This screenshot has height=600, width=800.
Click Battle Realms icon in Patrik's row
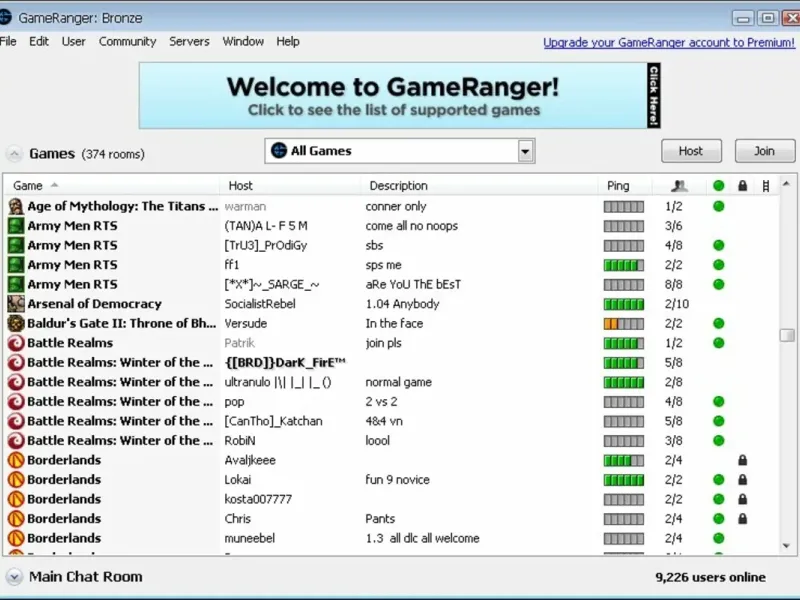(16, 343)
